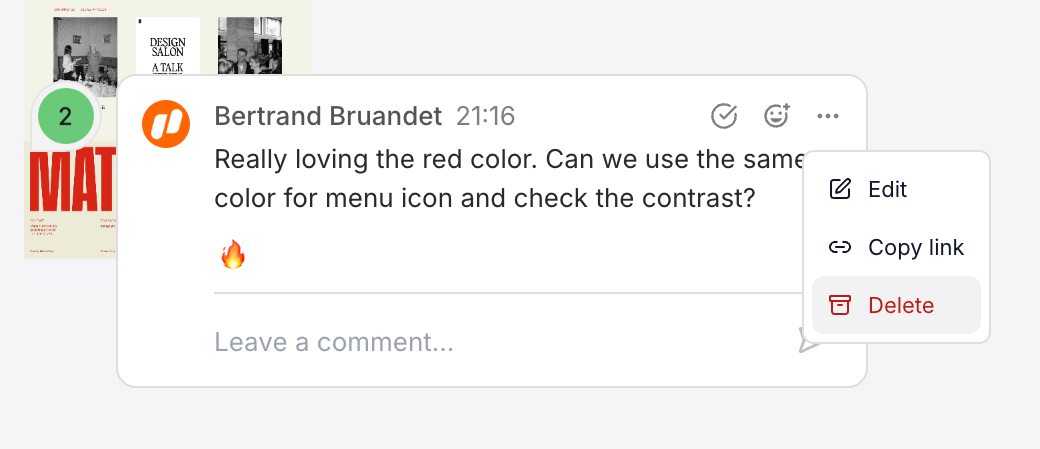1040x449 pixels.
Task: Click the author name Bertrand Bruandet
Action: [x=328, y=117]
